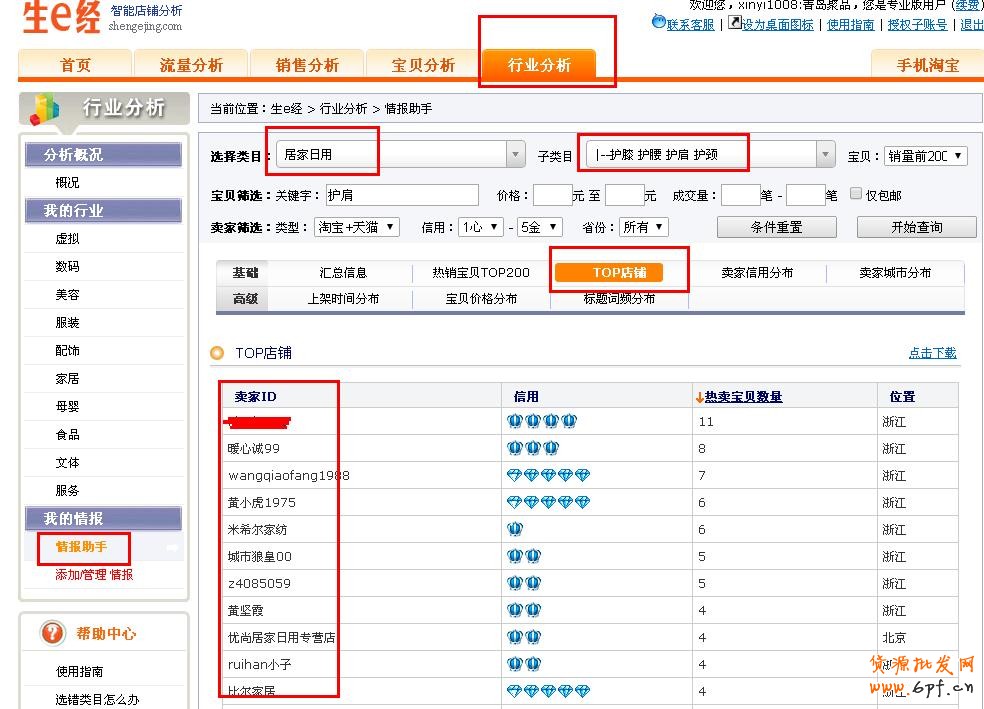Image resolution: width=984 pixels, height=709 pixels.
Task: Open the 子类目 dropdown
Action: pos(825,155)
